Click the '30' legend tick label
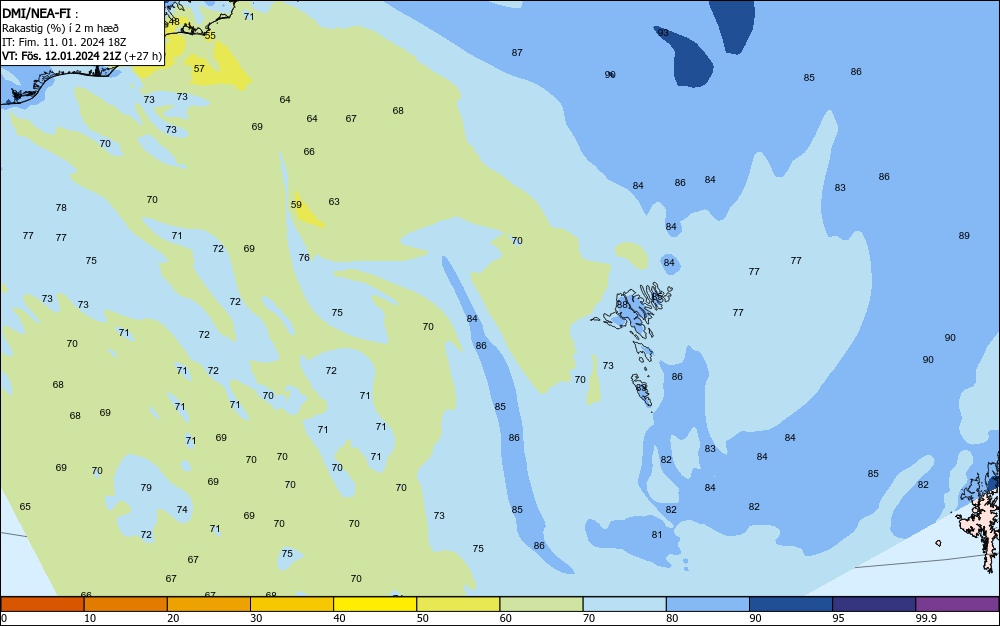The height and width of the screenshot is (626, 1000). tap(256, 618)
